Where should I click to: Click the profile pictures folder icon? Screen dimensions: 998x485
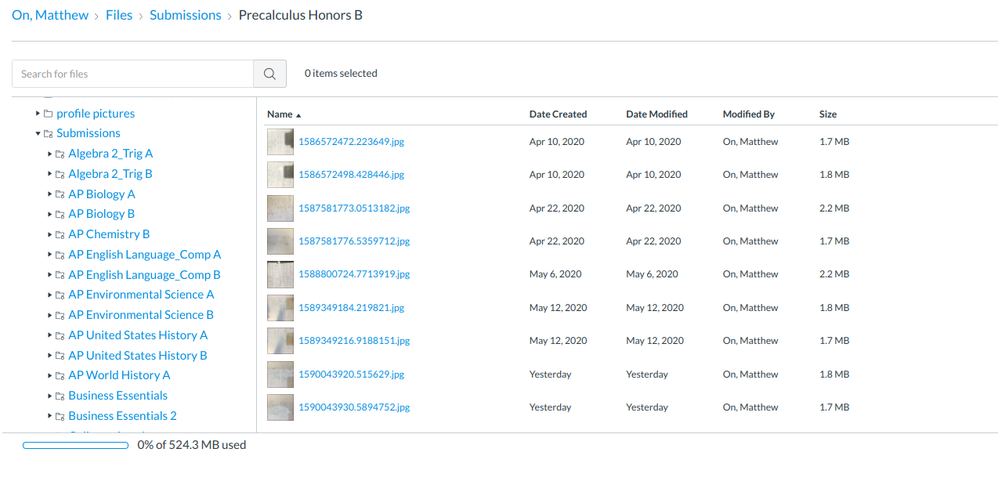point(48,114)
